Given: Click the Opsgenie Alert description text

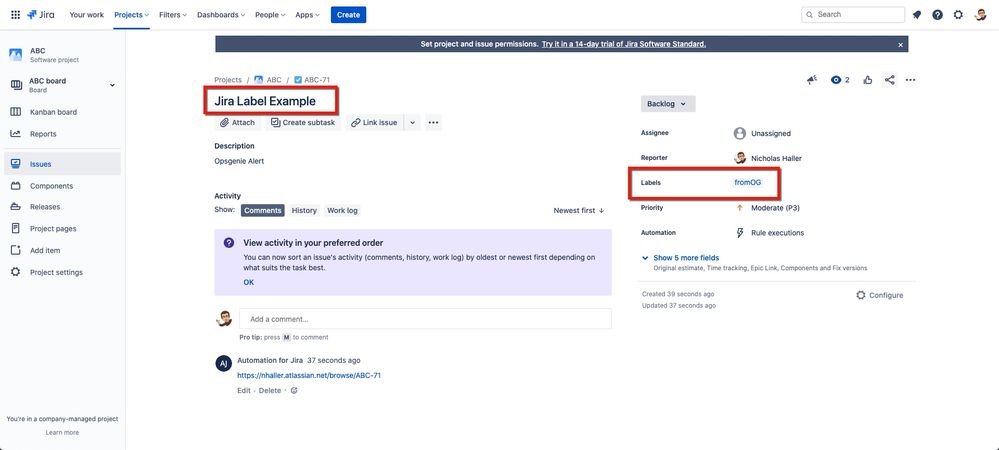Looking at the screenshot, I should (x=239, y=161).
